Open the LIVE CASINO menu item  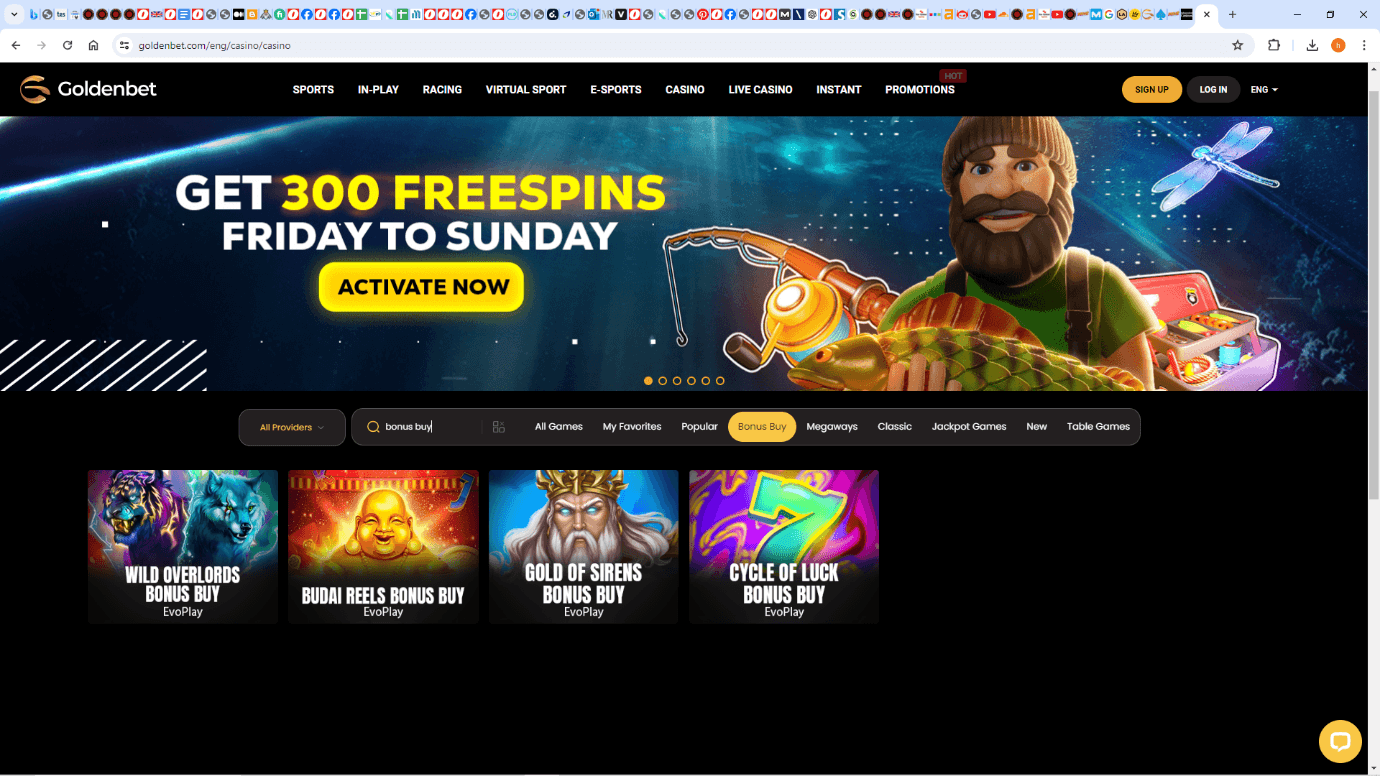[760, 89]
